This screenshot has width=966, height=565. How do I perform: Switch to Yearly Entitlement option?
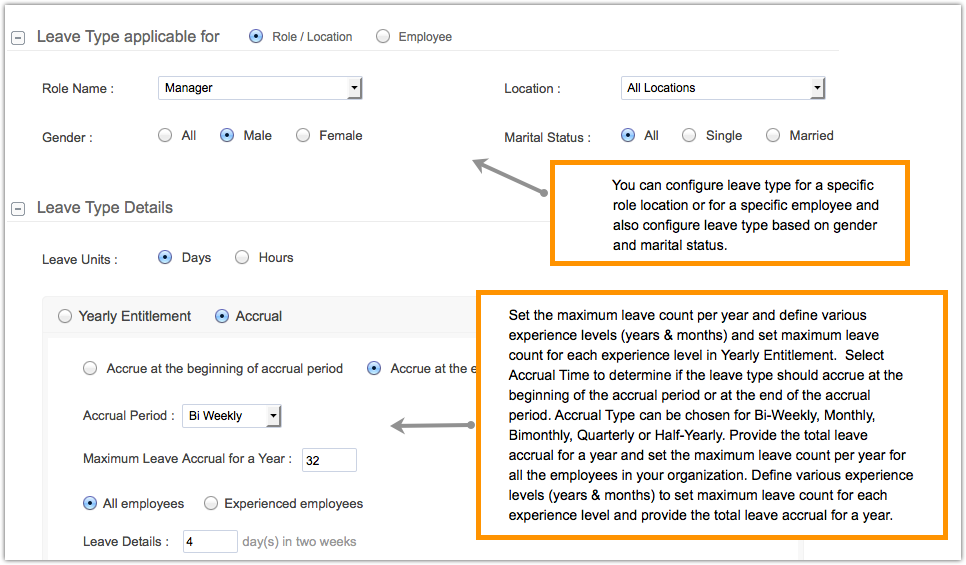tap(65, 316)
